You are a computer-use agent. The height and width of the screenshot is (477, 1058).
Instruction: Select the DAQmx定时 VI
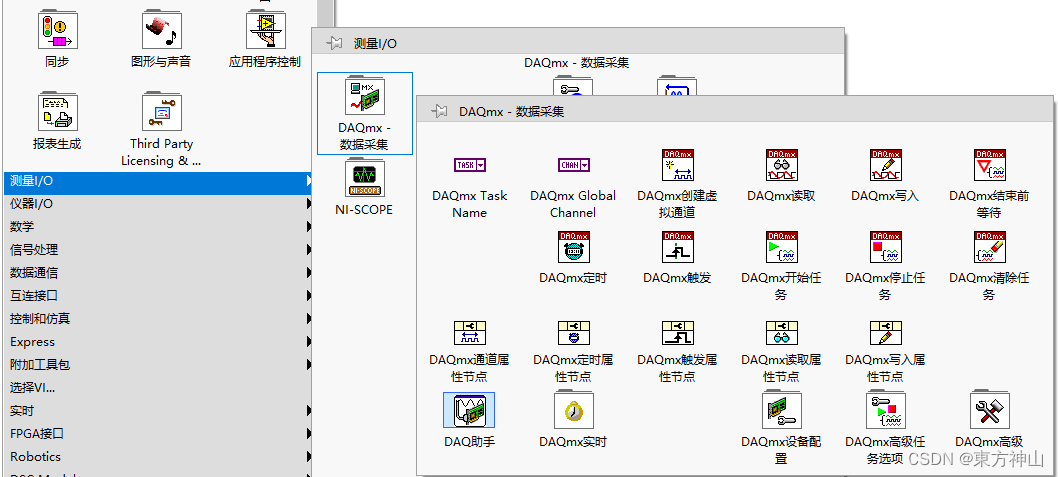574,247
